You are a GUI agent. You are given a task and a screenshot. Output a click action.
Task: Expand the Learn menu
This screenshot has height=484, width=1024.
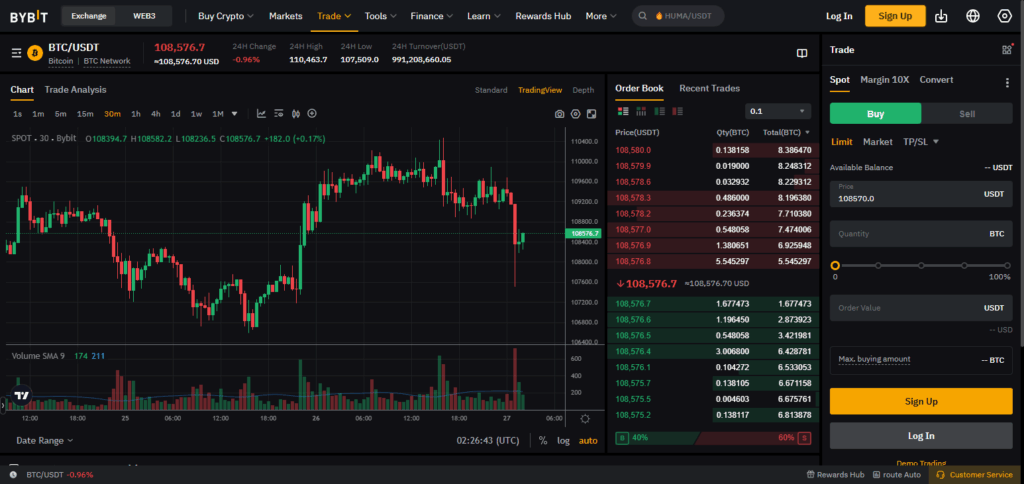click(x=484, y=16)
